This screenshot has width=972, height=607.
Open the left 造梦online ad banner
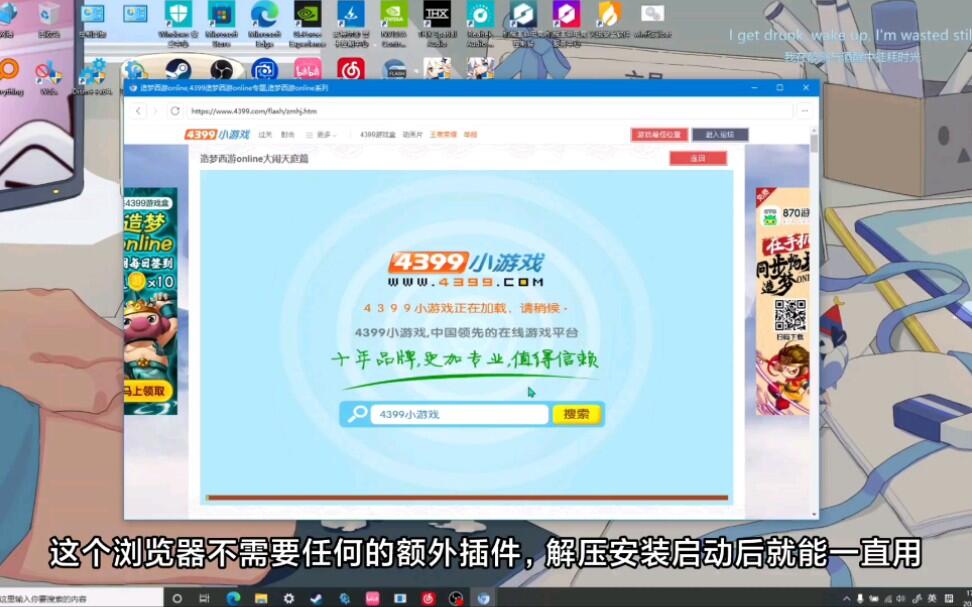click(x=151, y=301)
